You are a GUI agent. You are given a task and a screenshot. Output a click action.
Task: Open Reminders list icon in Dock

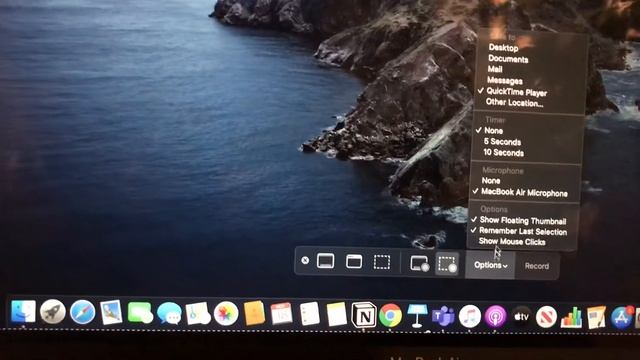click(x=309, y=314)
